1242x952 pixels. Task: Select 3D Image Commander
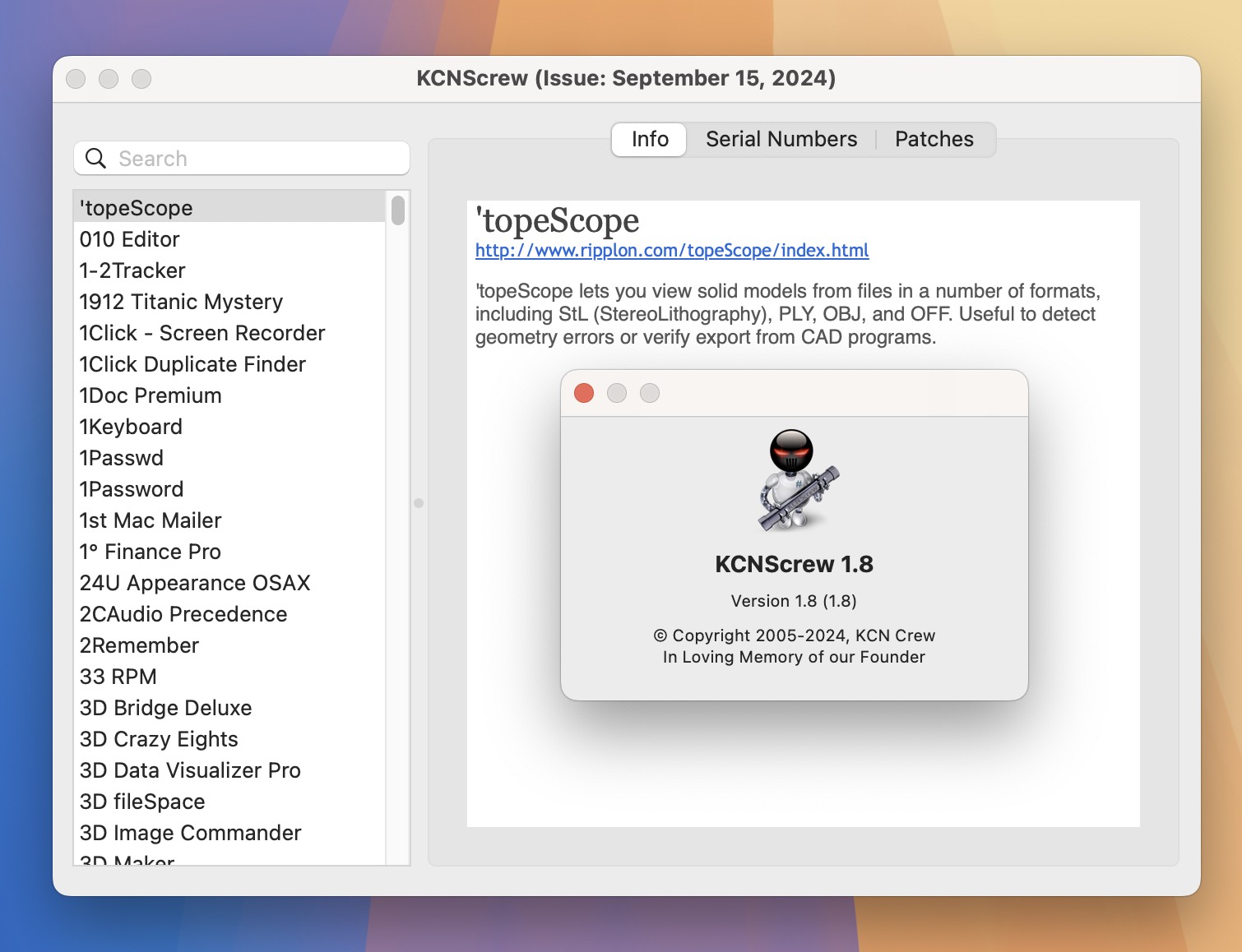pos(229,833)
